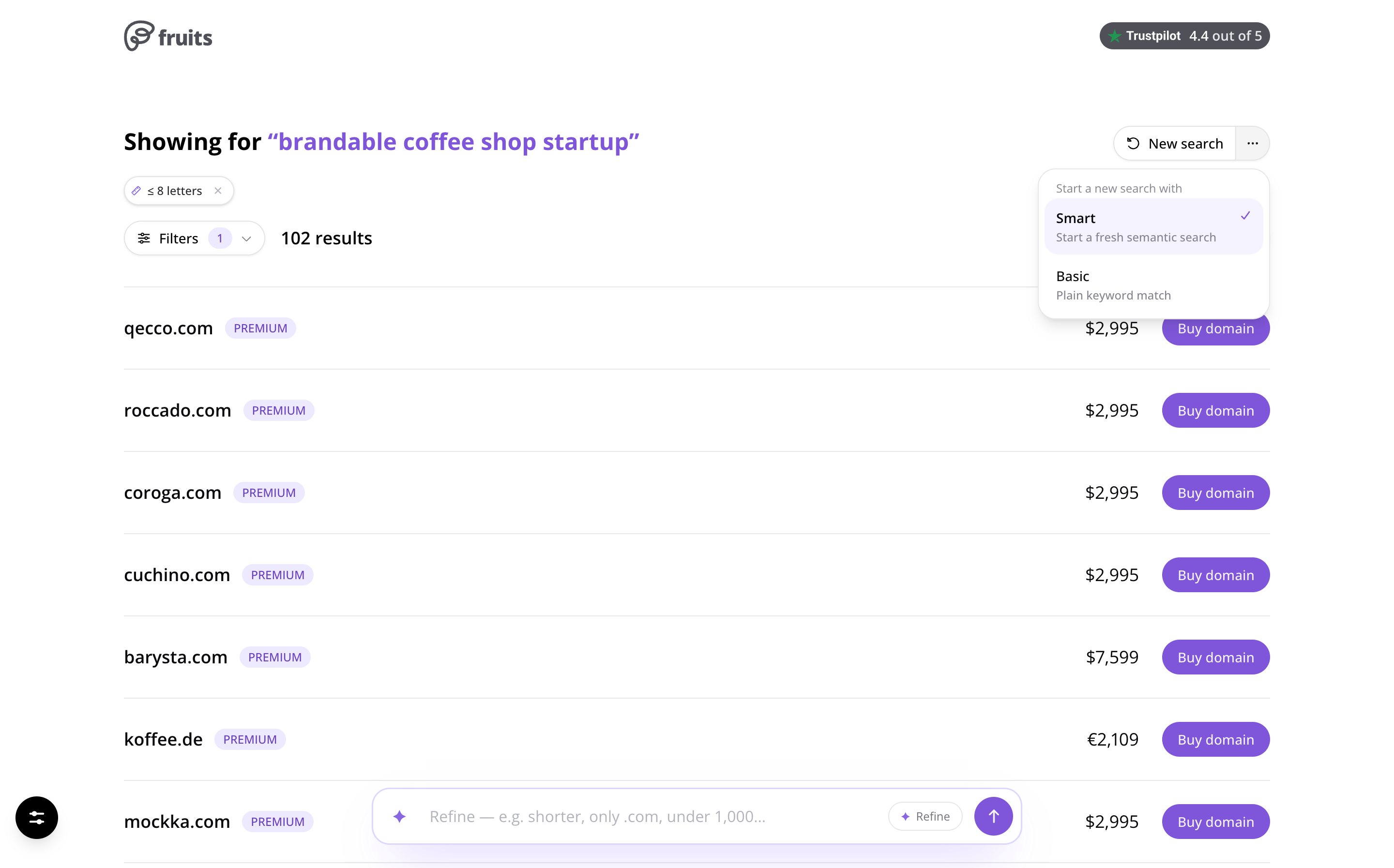Open the Trustpilot rating badge
1394x868 pixels.
(x=1184, y=36)
